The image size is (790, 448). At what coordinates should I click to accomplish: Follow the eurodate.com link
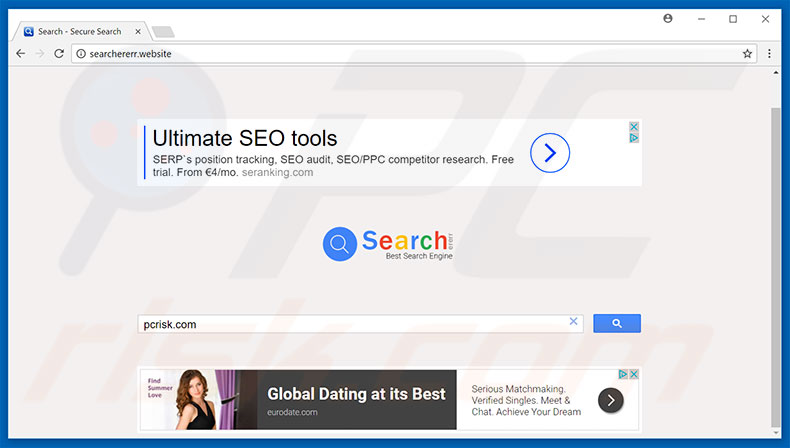[x=292, y=412]
